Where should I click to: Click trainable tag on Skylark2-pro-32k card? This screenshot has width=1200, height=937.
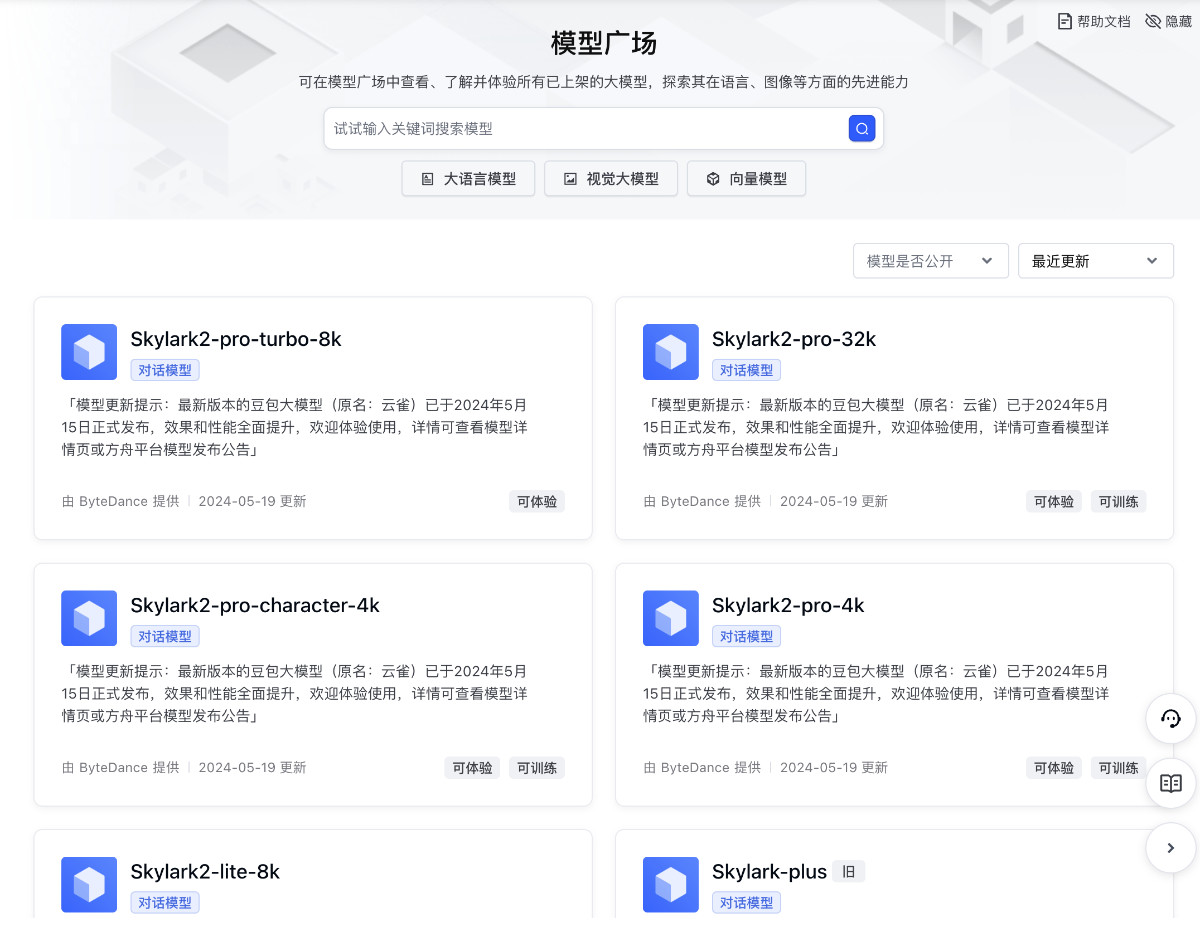(1118, 502)
